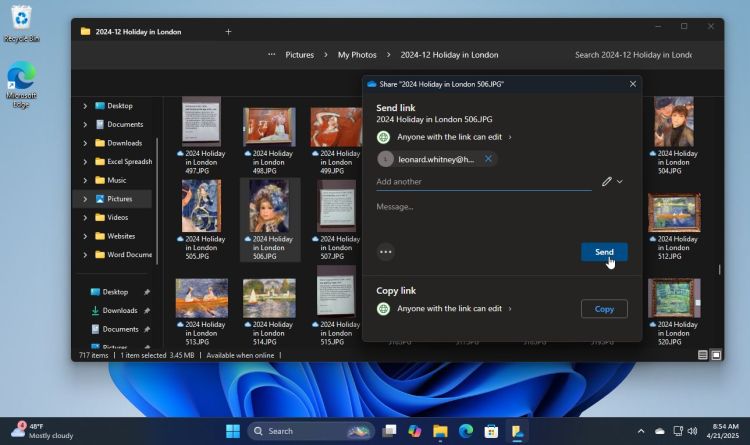
Task: Click the three-dots more options button
Action: click(386, 252)
